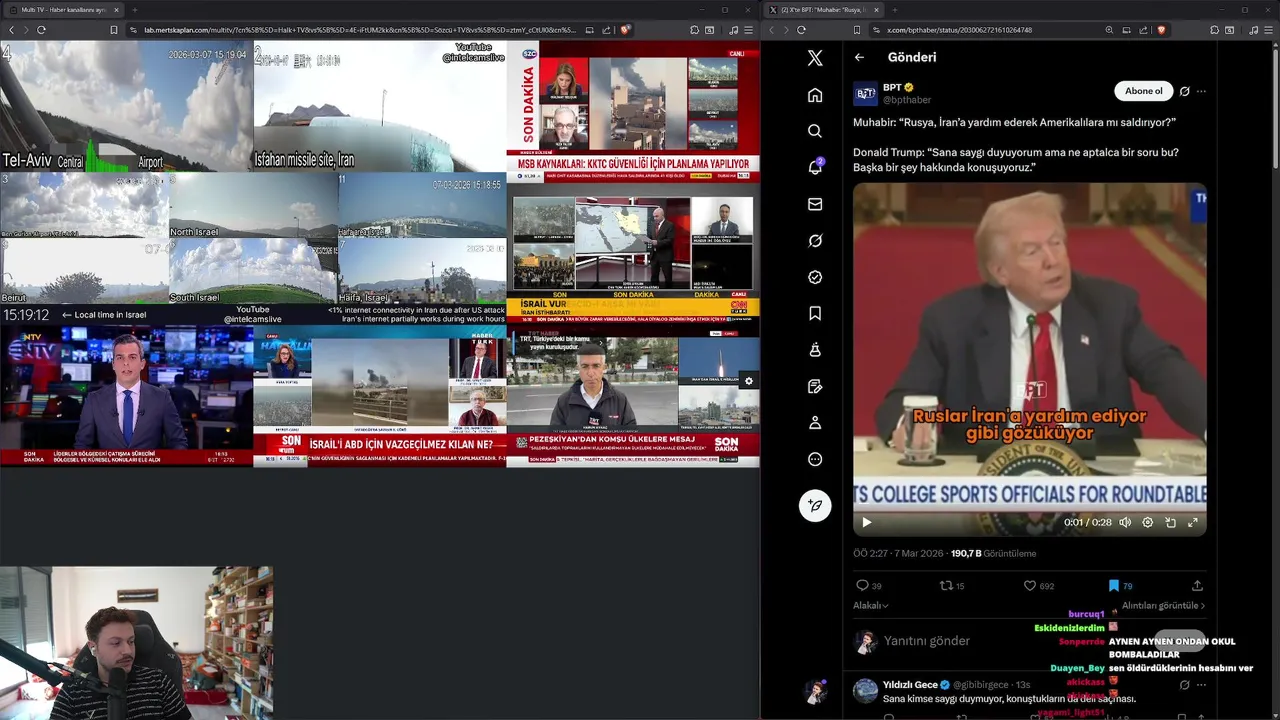Mute the video with the speaker icon

click(x=1125, y=522)
